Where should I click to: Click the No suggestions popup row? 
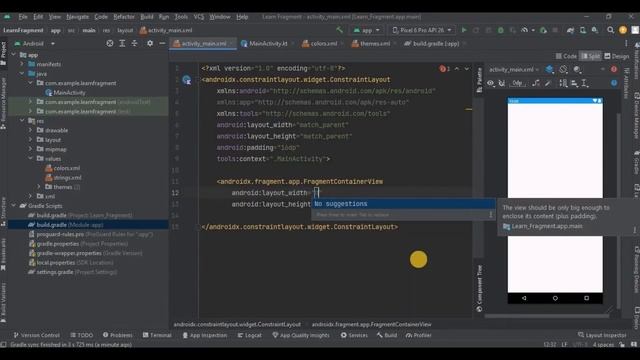point(403,204)
